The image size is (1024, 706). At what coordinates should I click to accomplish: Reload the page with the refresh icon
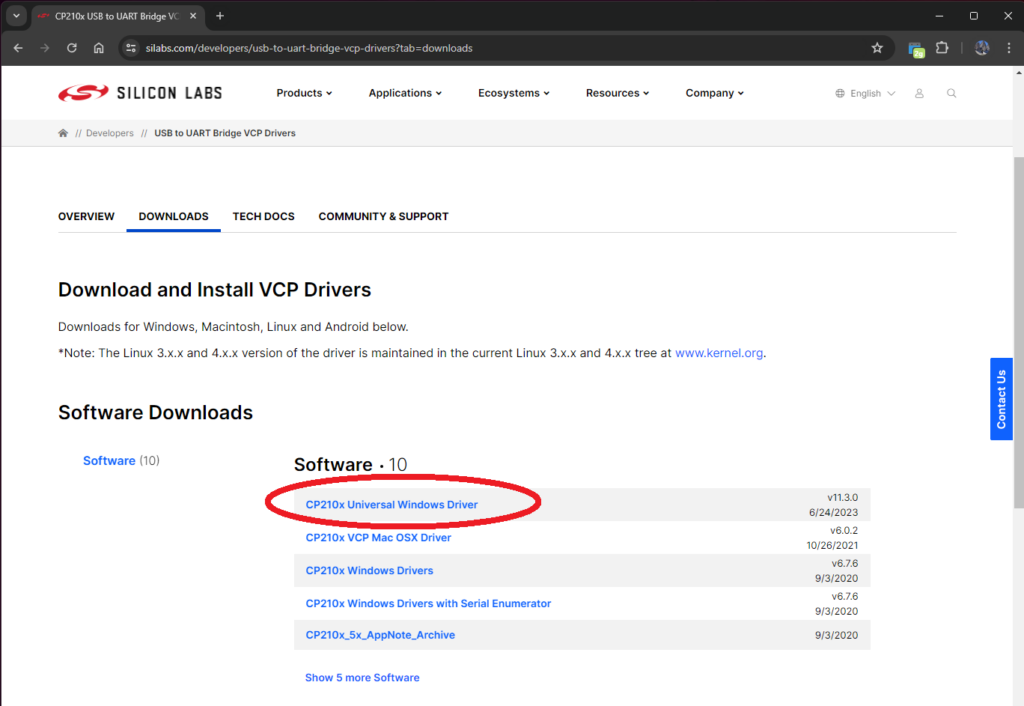point(72,48)
